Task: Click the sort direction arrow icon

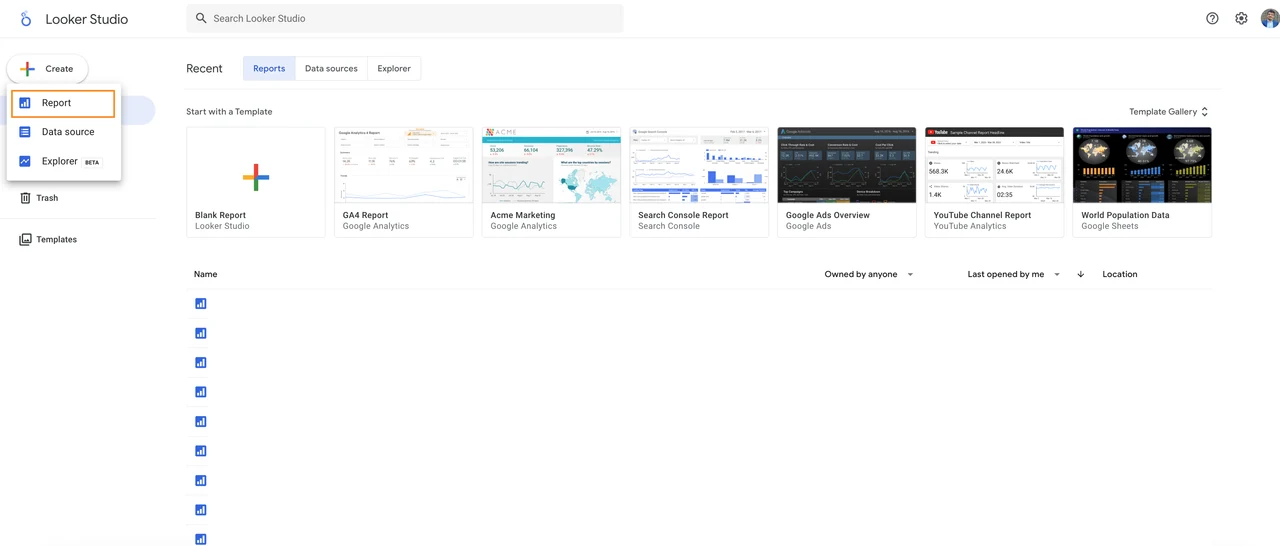Action: point(1081,274)
